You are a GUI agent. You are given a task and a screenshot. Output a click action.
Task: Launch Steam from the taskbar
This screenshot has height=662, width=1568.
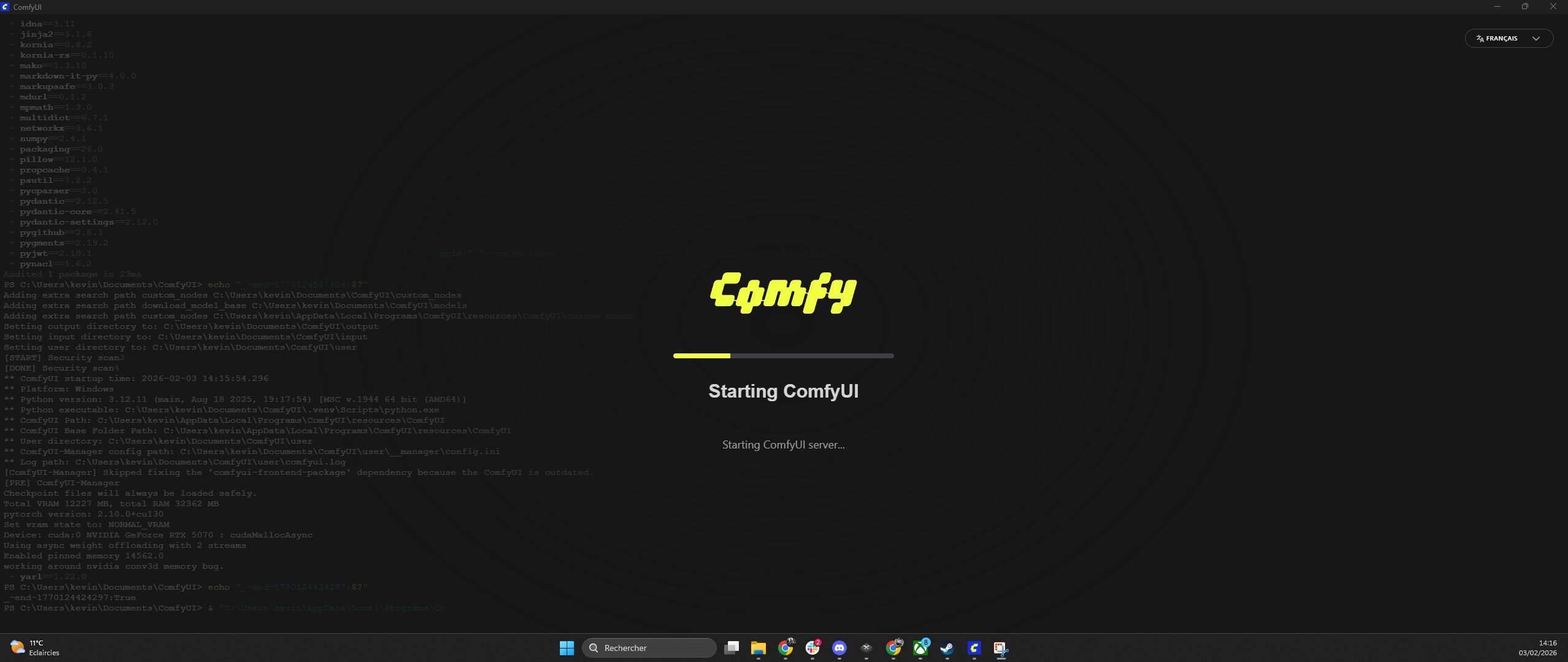click(947, 648)
